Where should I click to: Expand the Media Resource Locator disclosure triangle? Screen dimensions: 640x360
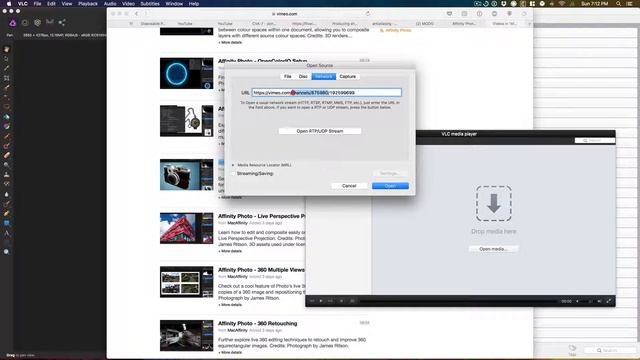pyautogui.click(x=233, y=165)
